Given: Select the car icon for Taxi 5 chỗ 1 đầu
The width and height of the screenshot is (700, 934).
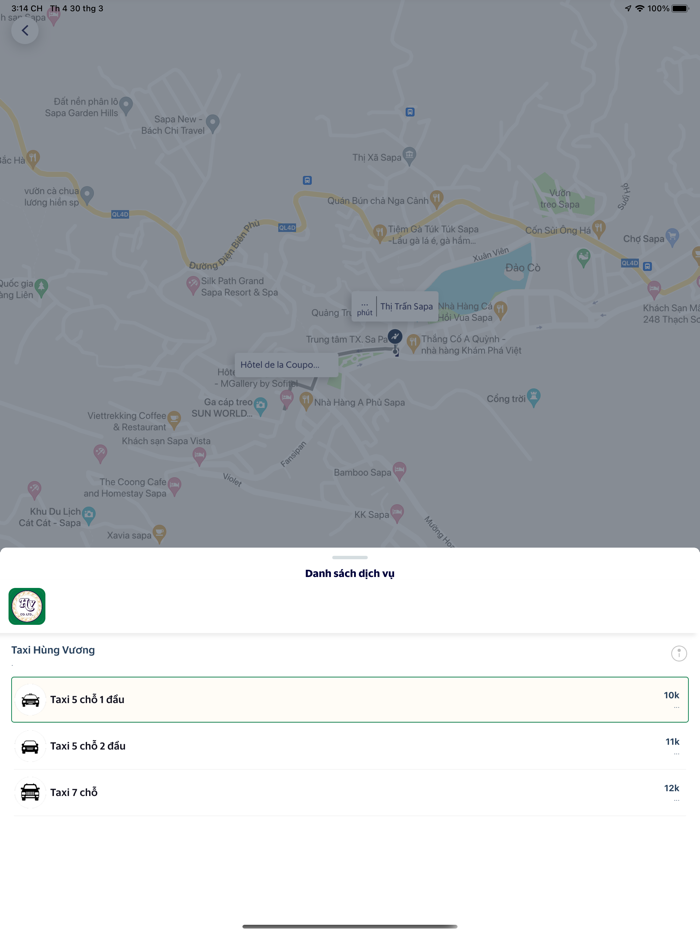Looking at the screenshot, I should (x=29, y=699).
